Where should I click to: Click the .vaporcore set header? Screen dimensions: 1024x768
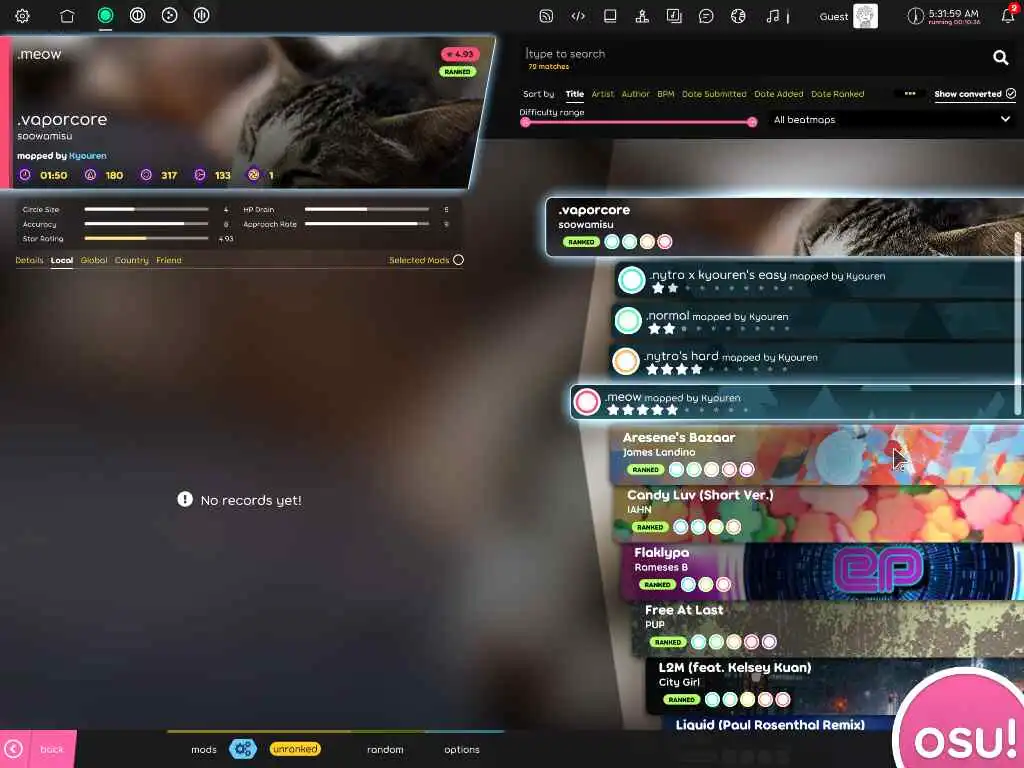click(784, 227)
